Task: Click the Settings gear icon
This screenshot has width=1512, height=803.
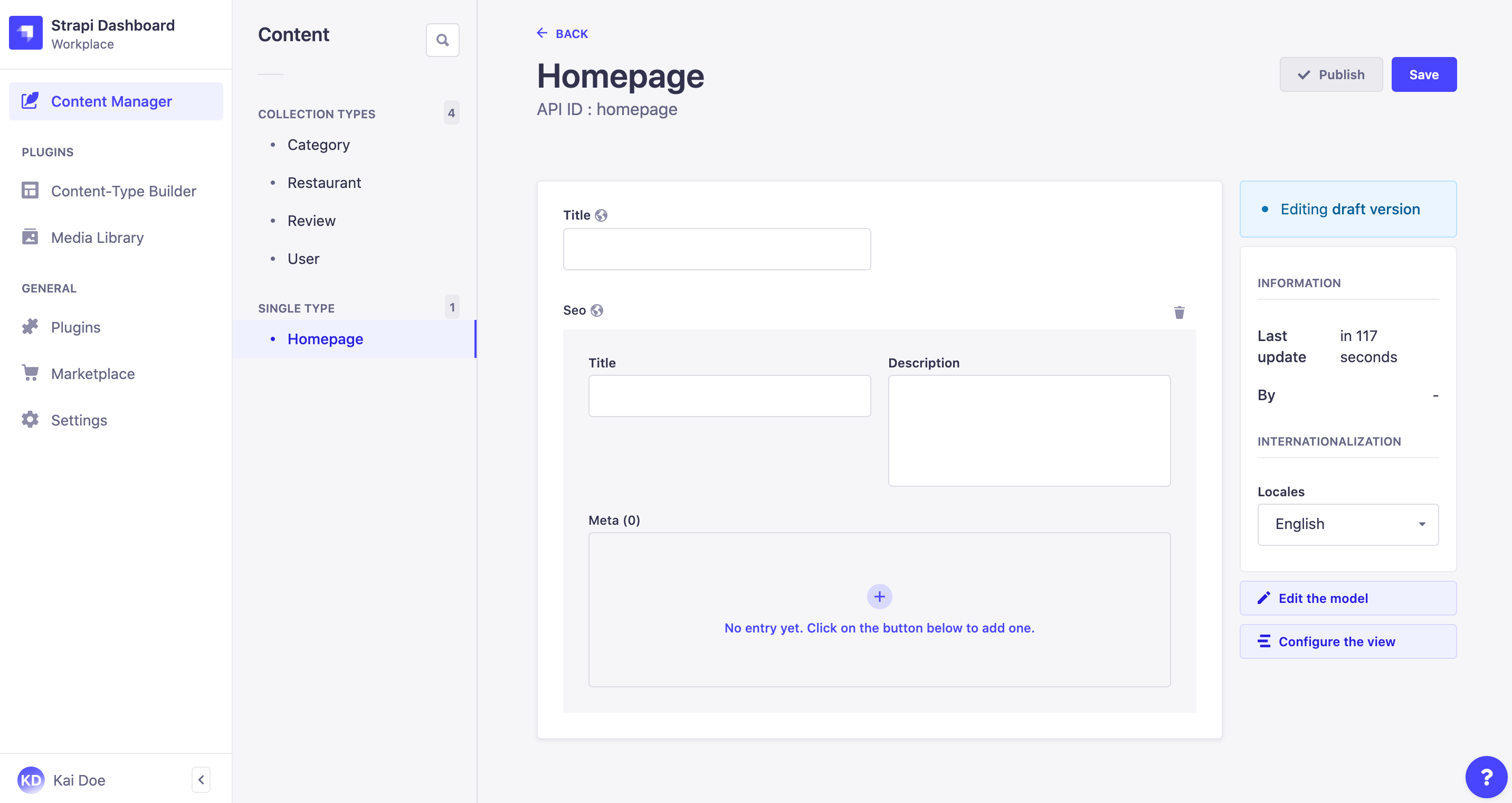Action: tap(30, 419)
